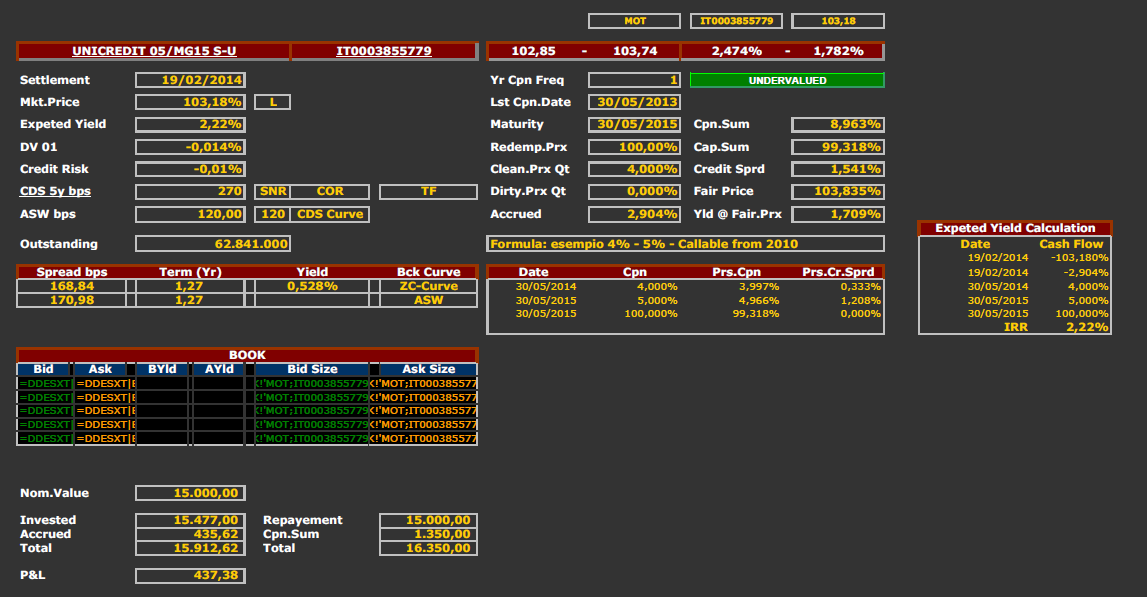This screenshot has height=597, width=1147.
Task: Select the Lst Cpn.Date field 30/05/2013
Action: tap(634, 102)
